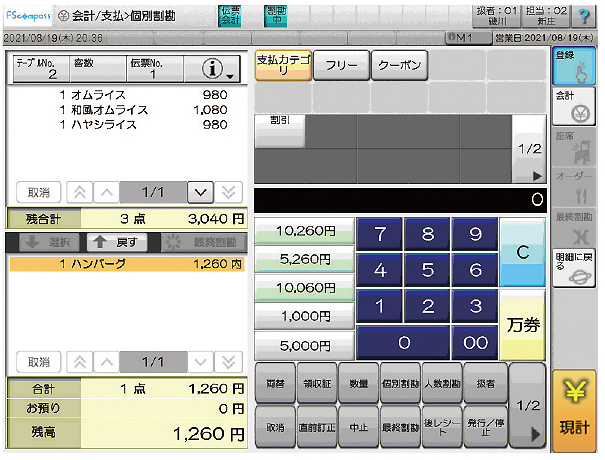The image size is (605, 460).
Task: Tap the 会計 yen-circle button
Action: pos(574,107)
